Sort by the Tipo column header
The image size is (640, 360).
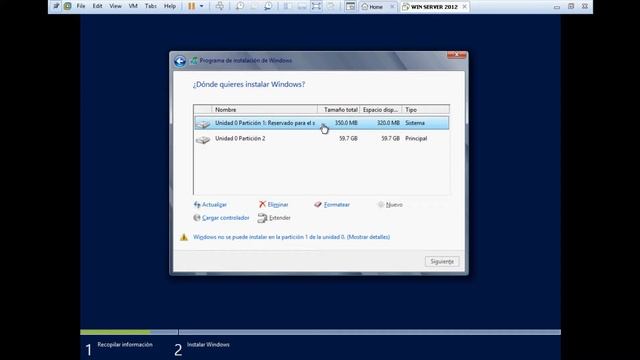click(x=426, y=110)
